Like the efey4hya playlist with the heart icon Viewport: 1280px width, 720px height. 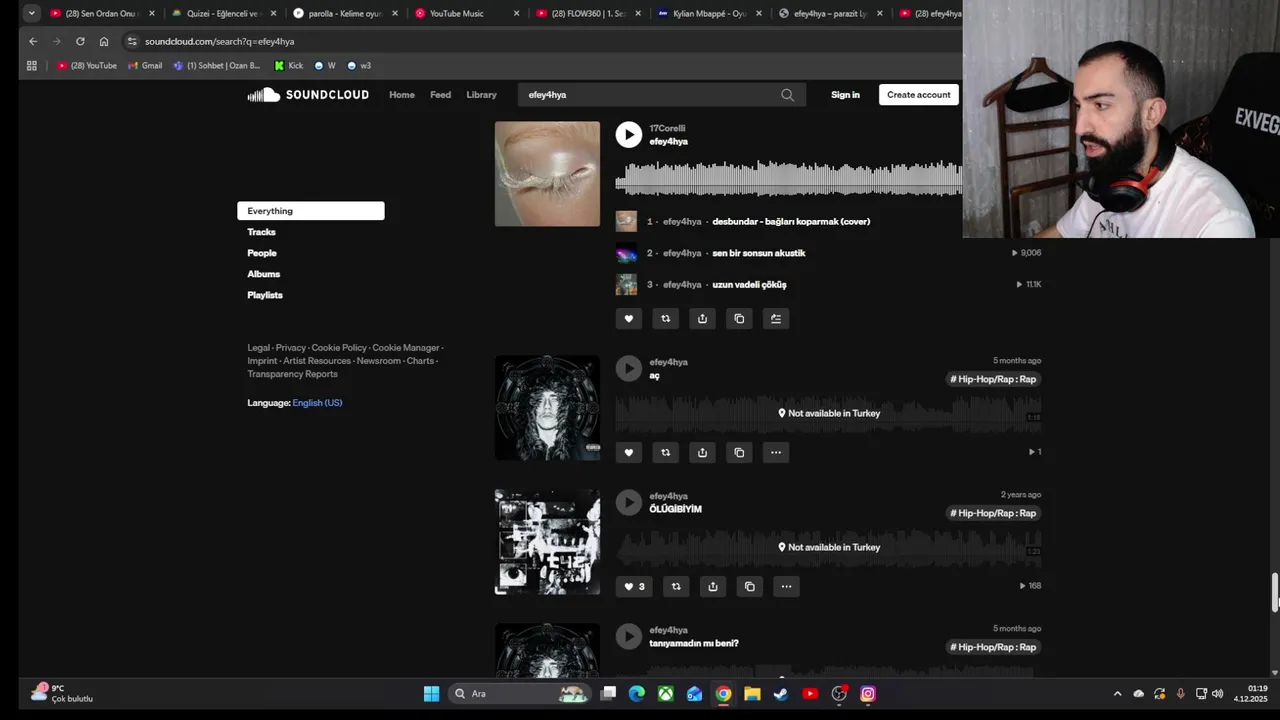point(628,319)
